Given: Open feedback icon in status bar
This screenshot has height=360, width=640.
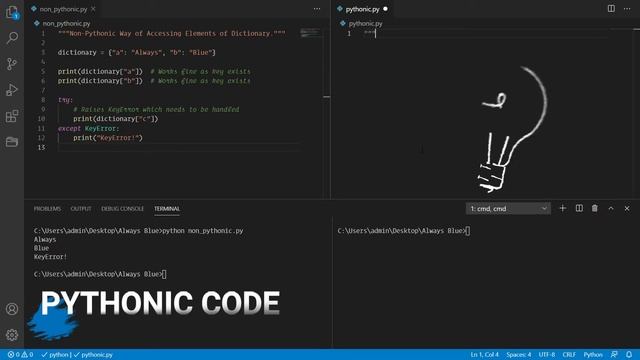Looking at the screenshot, I should coord(614,355).
